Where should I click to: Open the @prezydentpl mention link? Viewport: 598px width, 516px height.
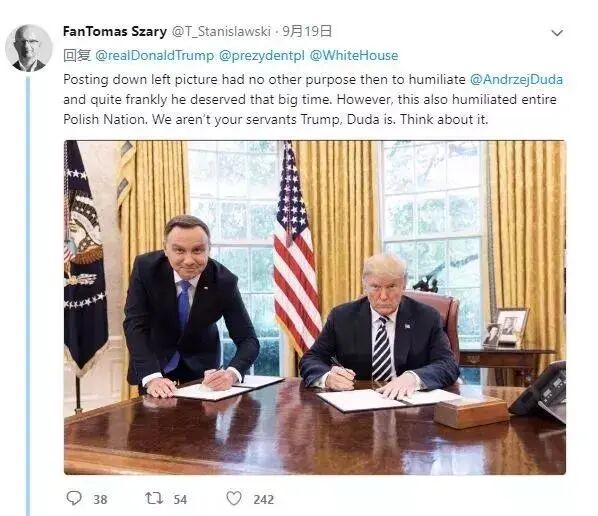tap(262, 56)
